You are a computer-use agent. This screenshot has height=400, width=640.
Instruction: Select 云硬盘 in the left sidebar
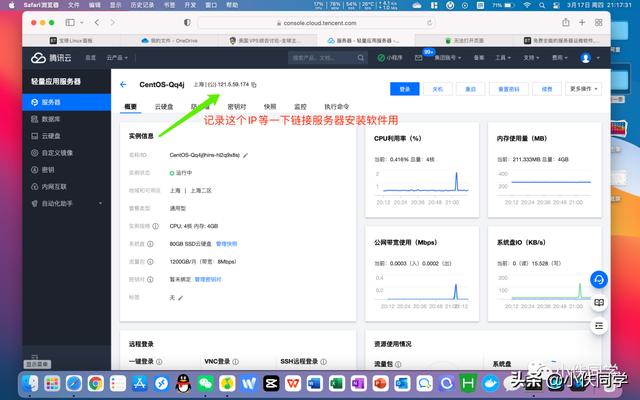[67, 136]
